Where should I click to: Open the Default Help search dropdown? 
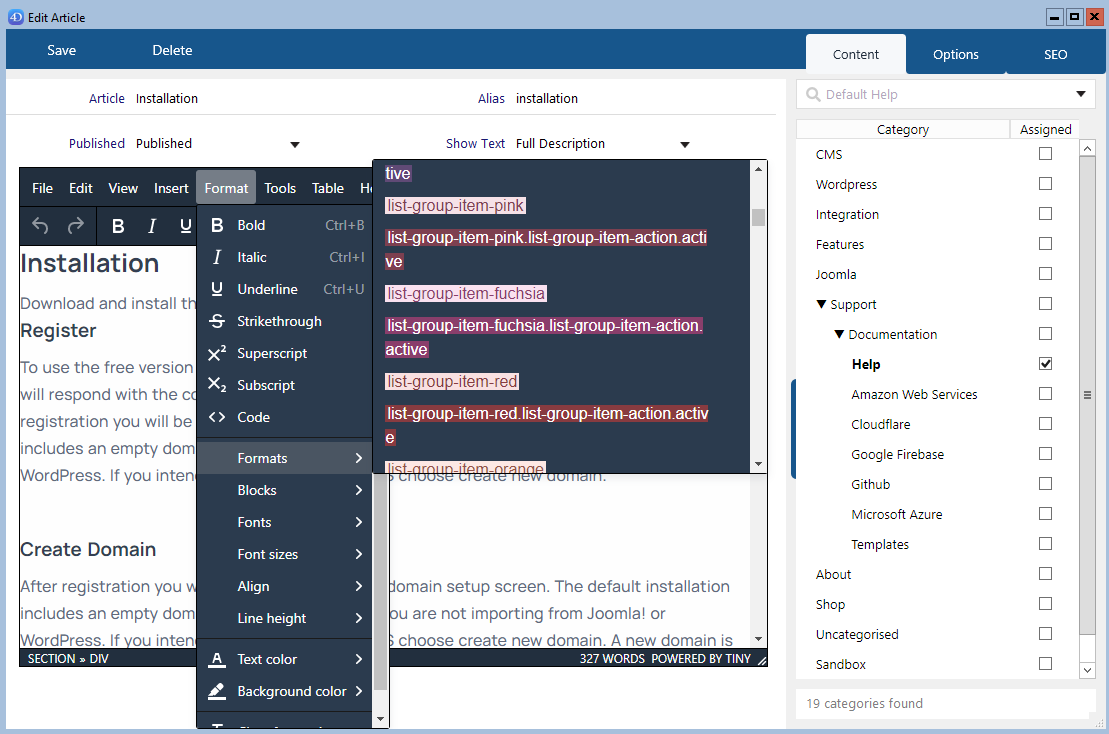(x=1080, y=95)
